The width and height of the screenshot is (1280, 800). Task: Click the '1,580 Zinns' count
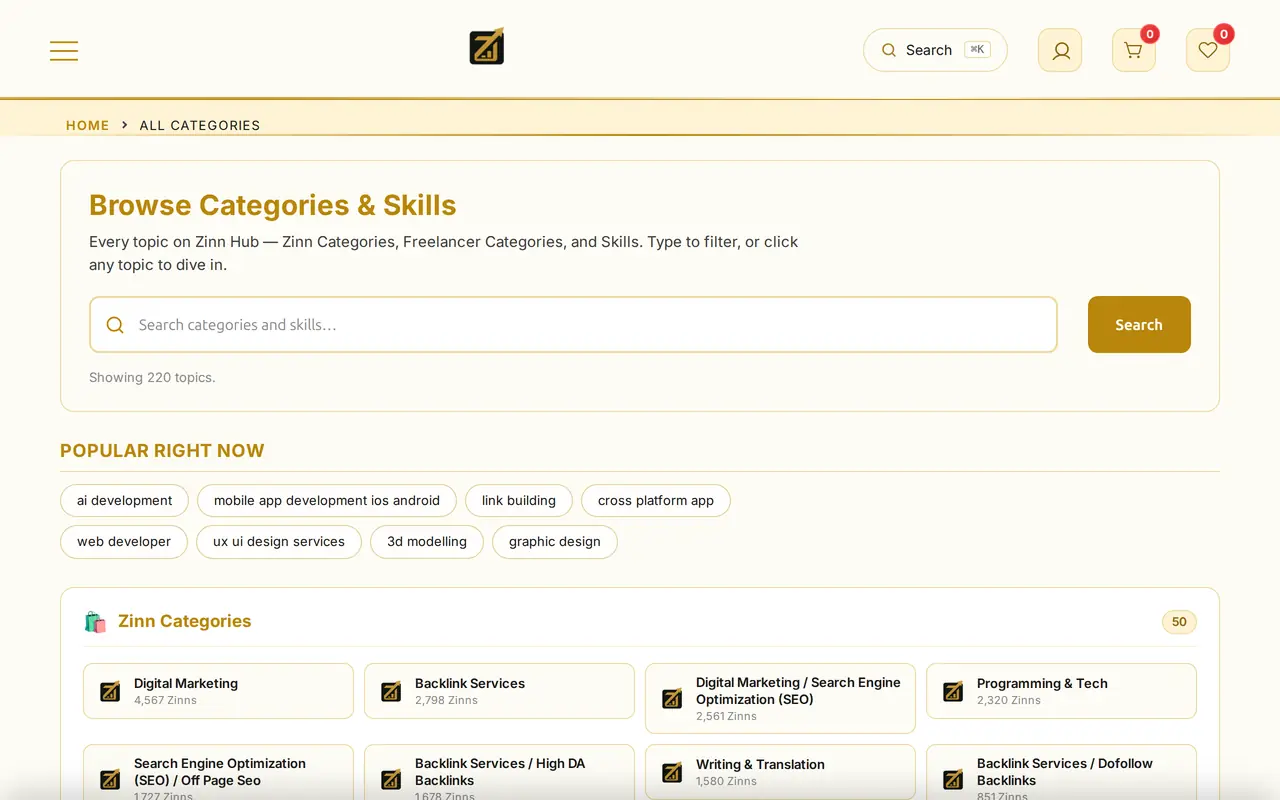tap(726, 781)
